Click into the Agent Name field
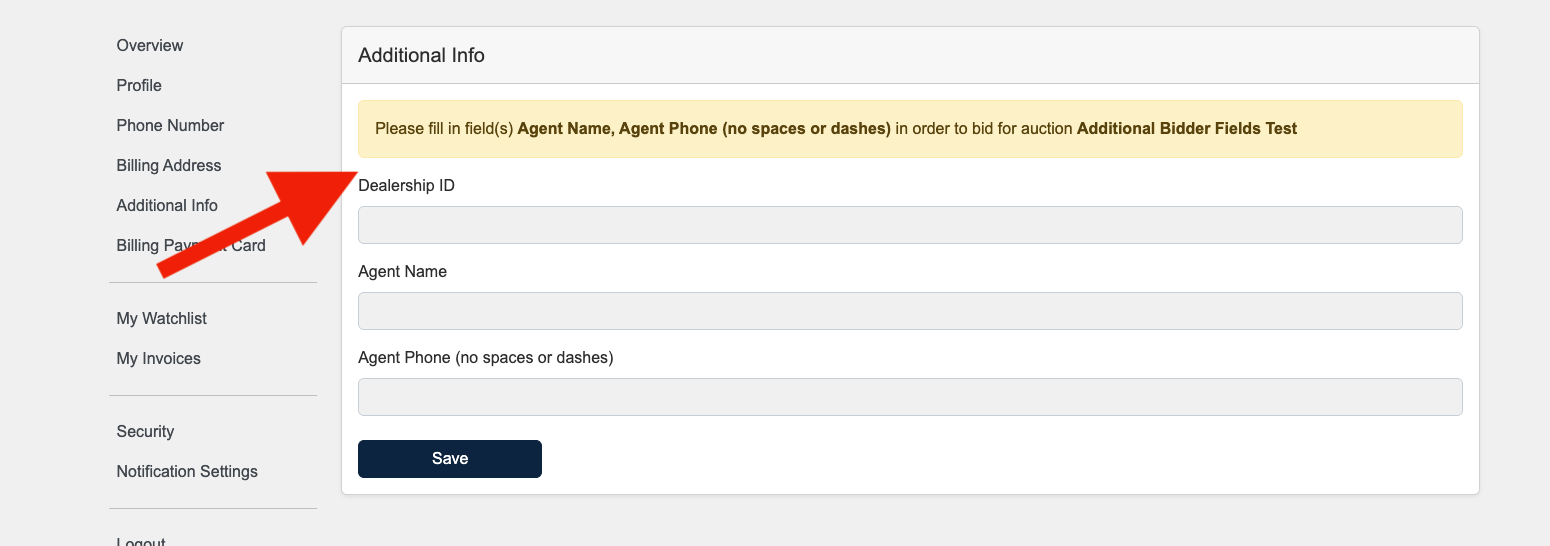The width and height of the screenshot is (1550, 546). (x=910, y=311)
